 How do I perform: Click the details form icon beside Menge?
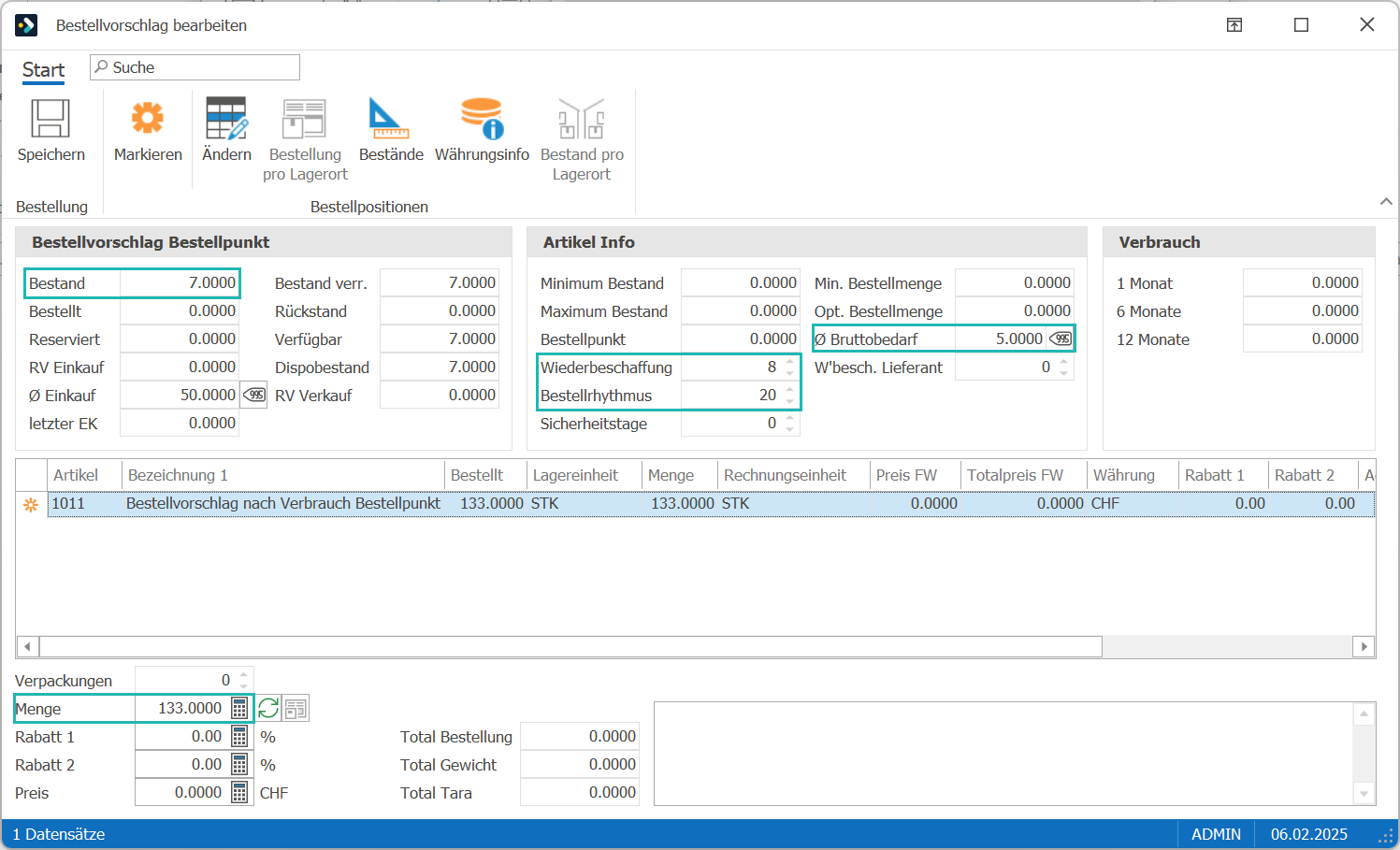tap(296, 709)
